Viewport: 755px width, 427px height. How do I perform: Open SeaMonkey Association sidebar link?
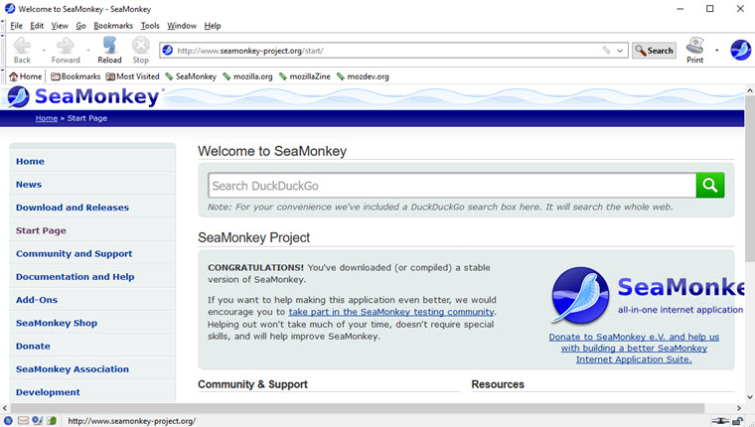[72, 369]
